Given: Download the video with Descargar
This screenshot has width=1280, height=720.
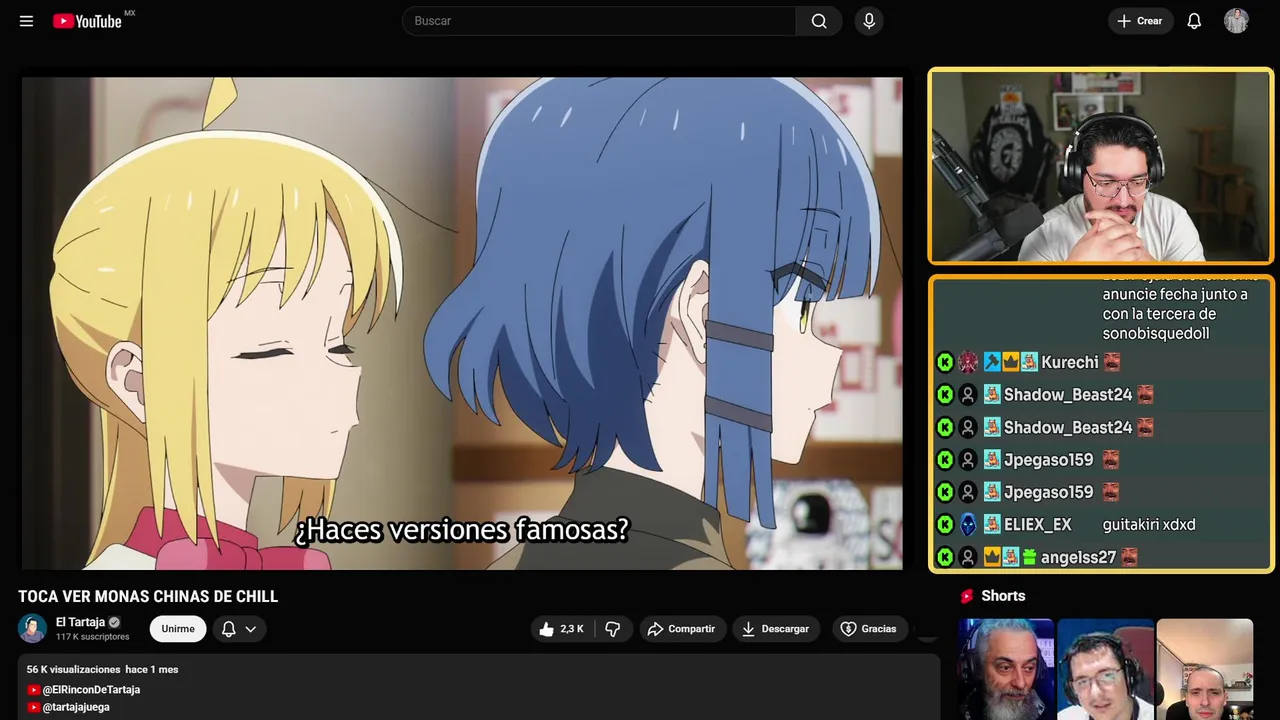Looking at the screenshot, I should (776, 629).
